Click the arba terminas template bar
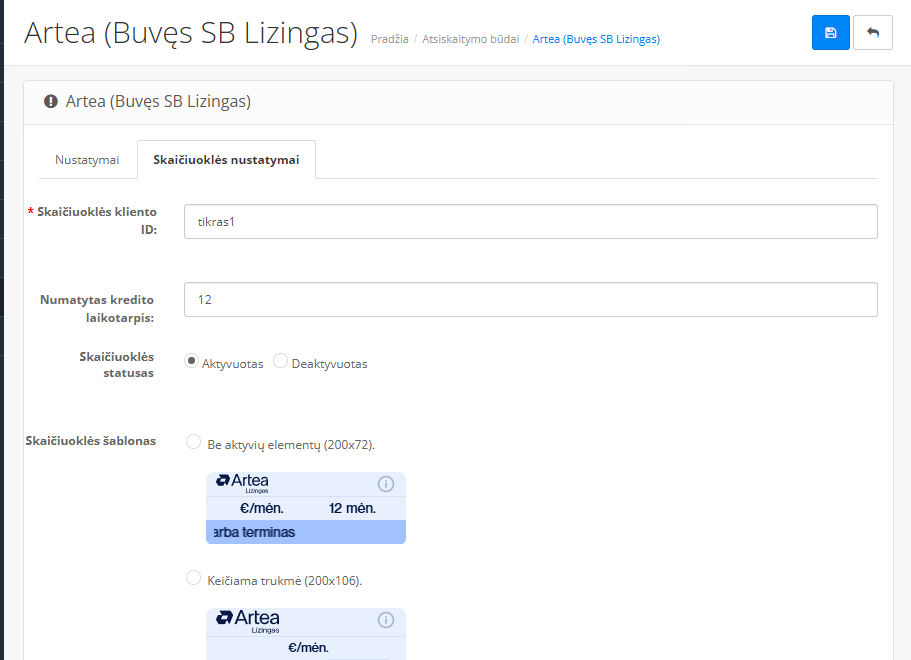This screenshot has height=660, width=911. (x=305, y=532)
